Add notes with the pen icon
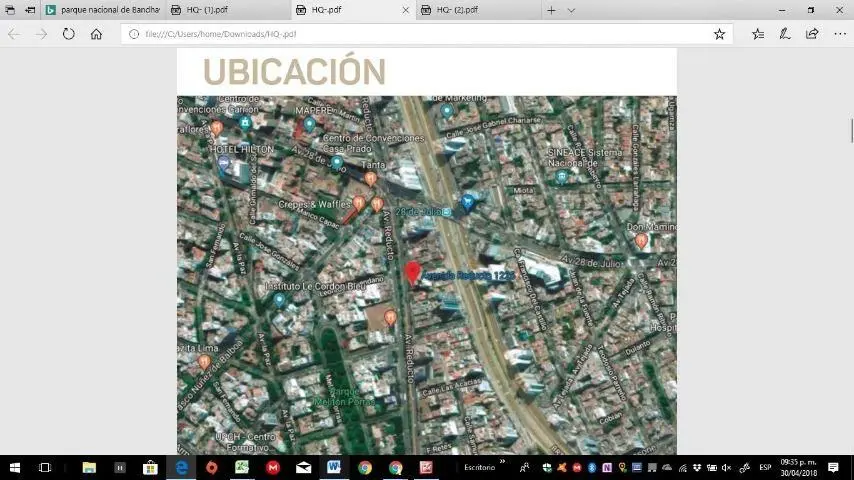854x480 pixels. pos(785,34)
